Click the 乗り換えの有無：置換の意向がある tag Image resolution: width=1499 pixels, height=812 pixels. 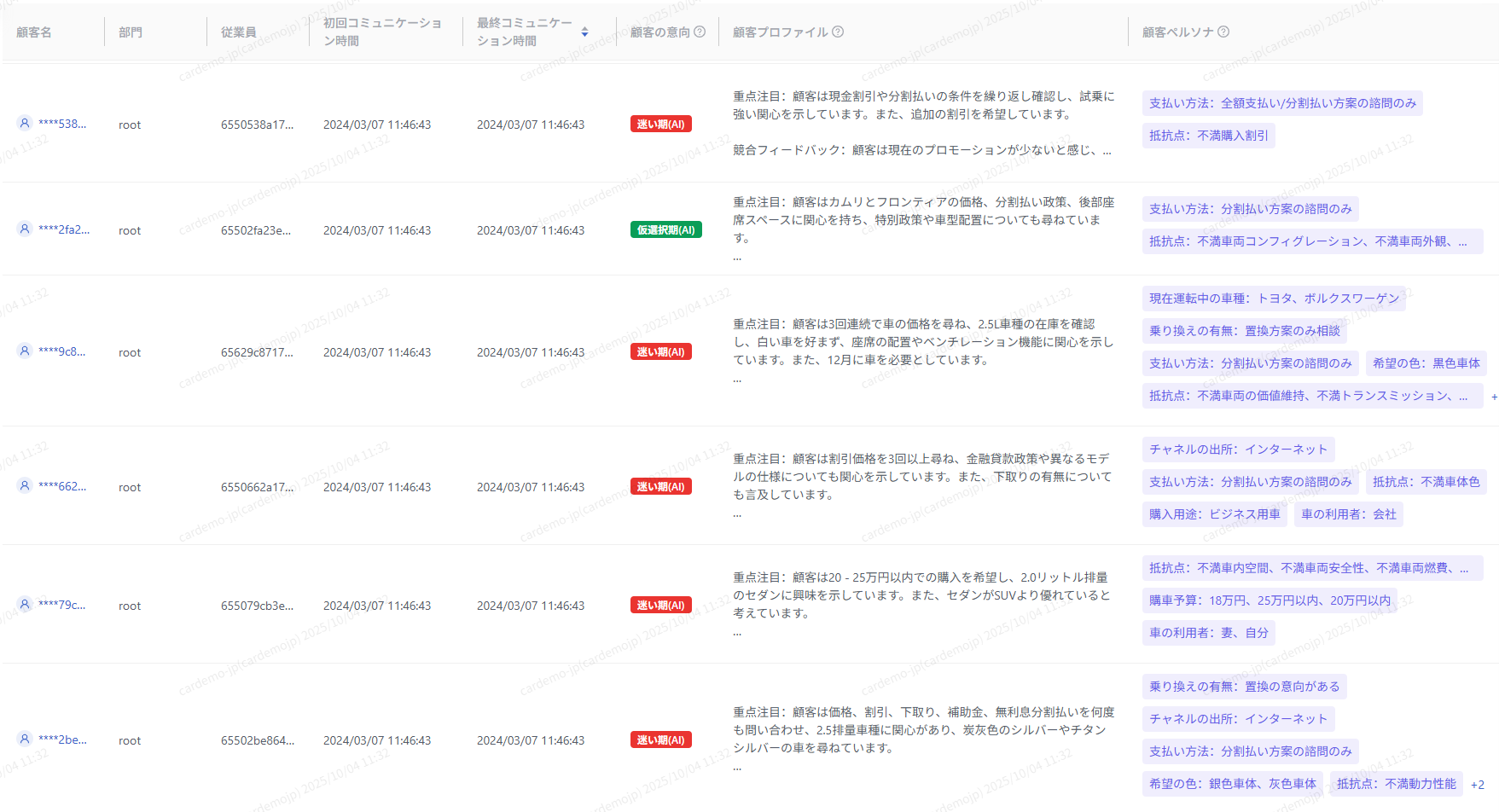tap(1244, 687)
